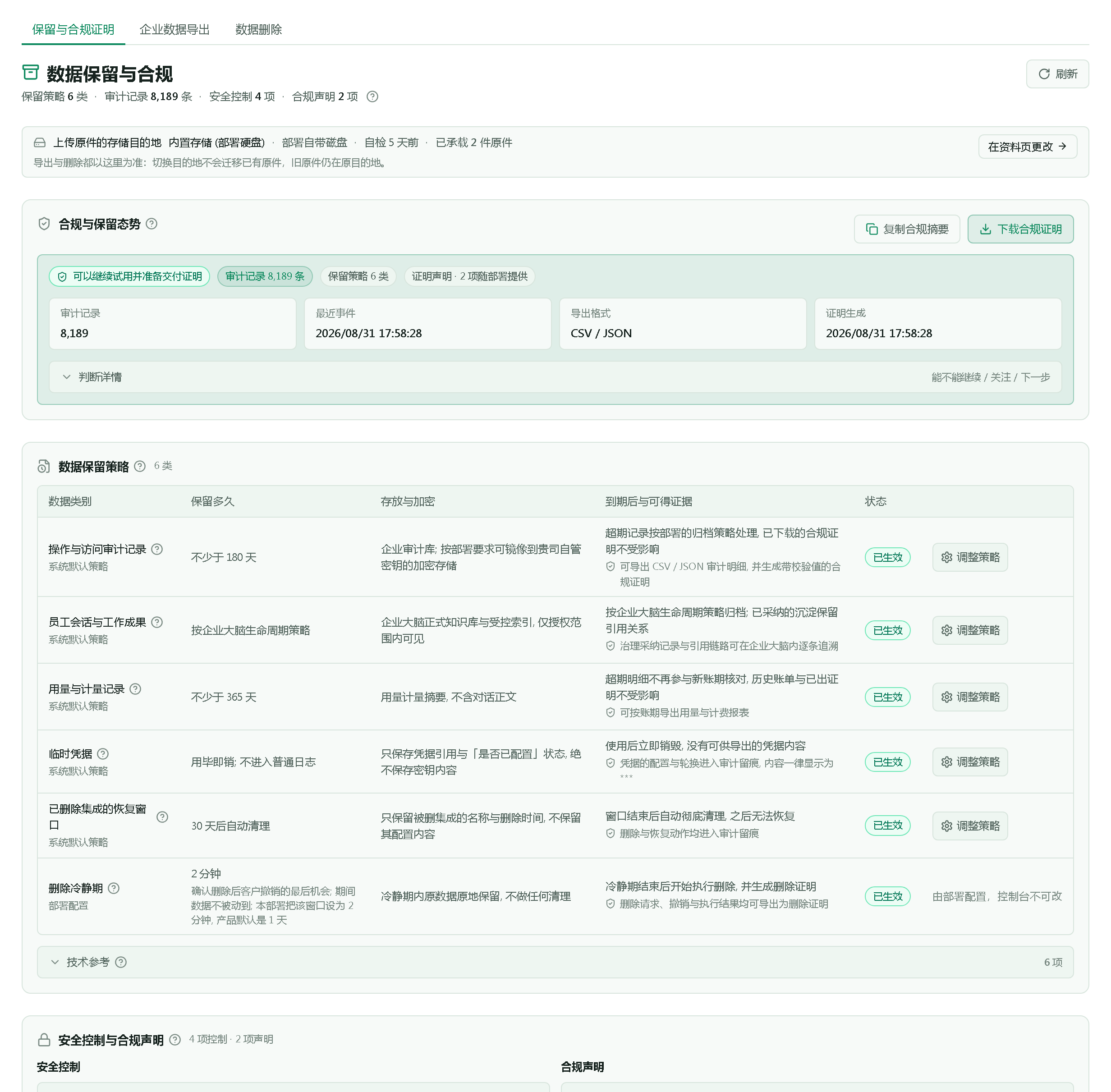Click help icon beside 用量与计量记录
Viewport: 1111px width, 1092px height.
pos(135,689)
